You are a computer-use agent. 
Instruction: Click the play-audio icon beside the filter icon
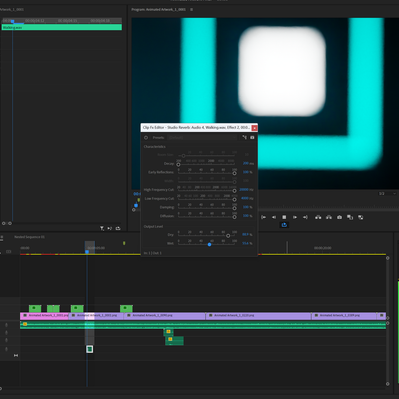(110, 228)
